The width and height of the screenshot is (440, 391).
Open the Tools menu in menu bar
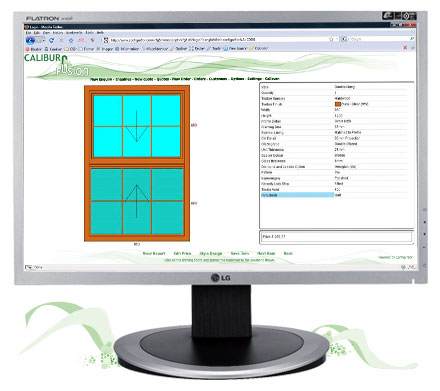point(89,33)
